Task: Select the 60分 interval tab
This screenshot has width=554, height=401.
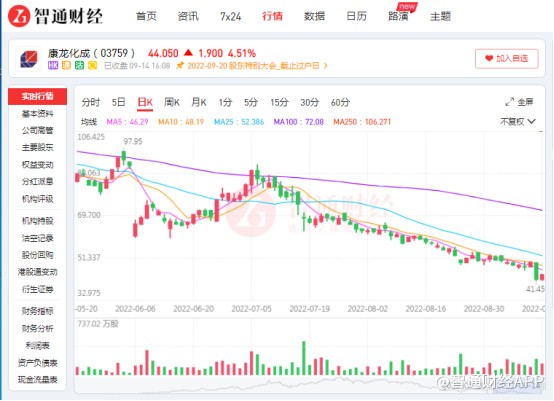Action: click(340, 102)
